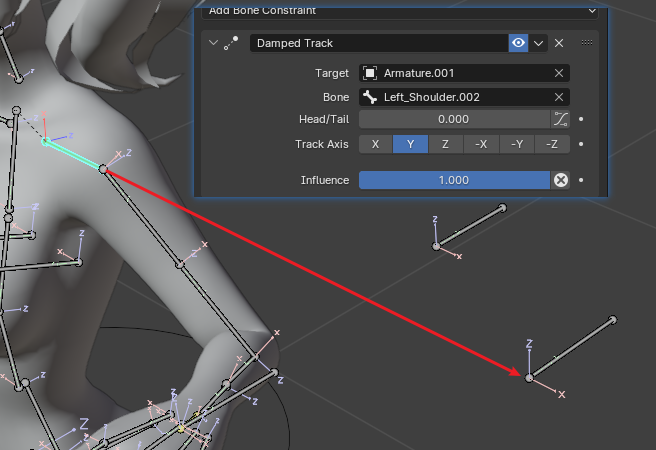The height and width of the screenshot is (450, 656).
Task: Clear the Left_Shoulder.002 bone selection
Action: coord(559,97)
